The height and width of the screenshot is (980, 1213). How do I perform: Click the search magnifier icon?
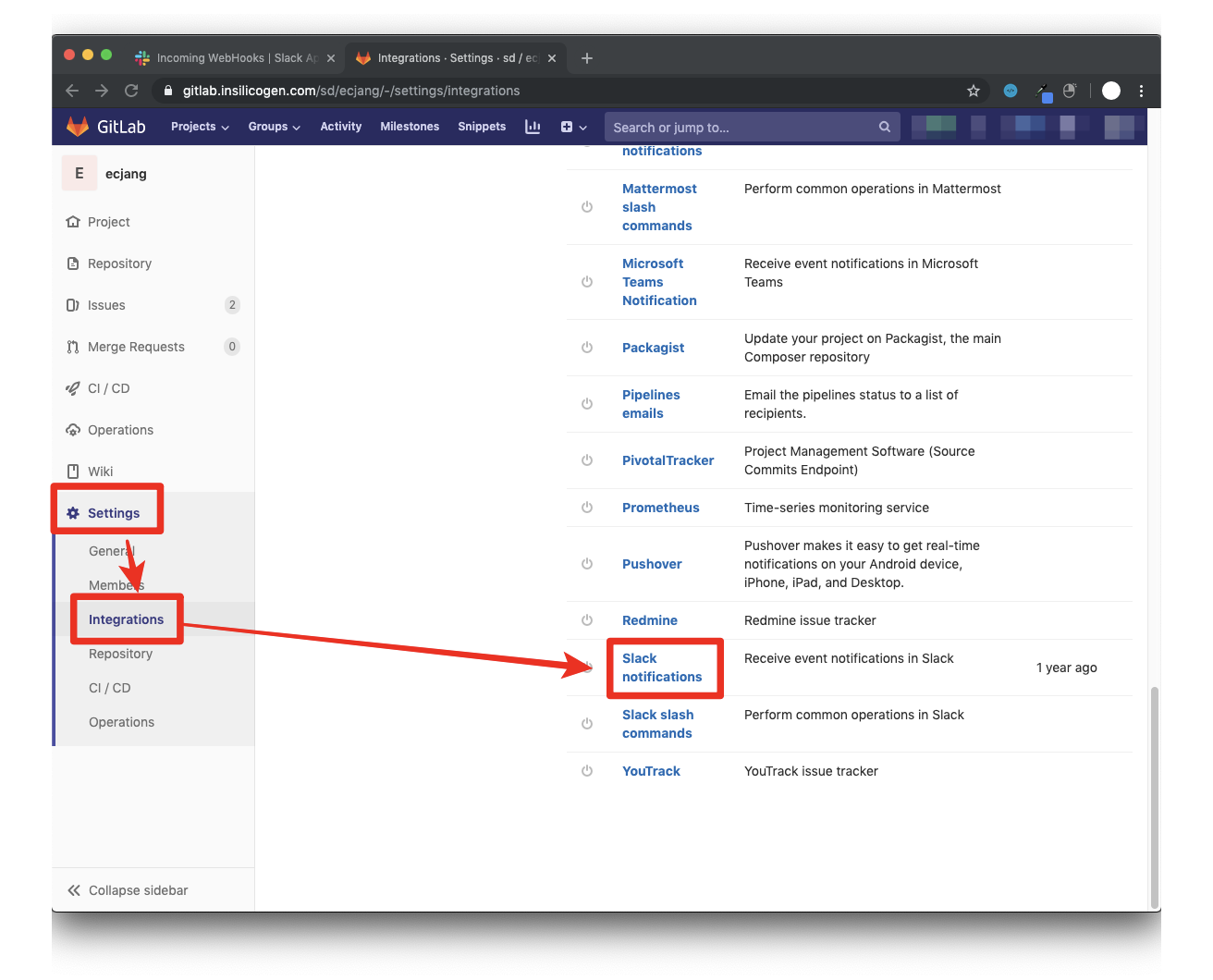pos(885,127)
